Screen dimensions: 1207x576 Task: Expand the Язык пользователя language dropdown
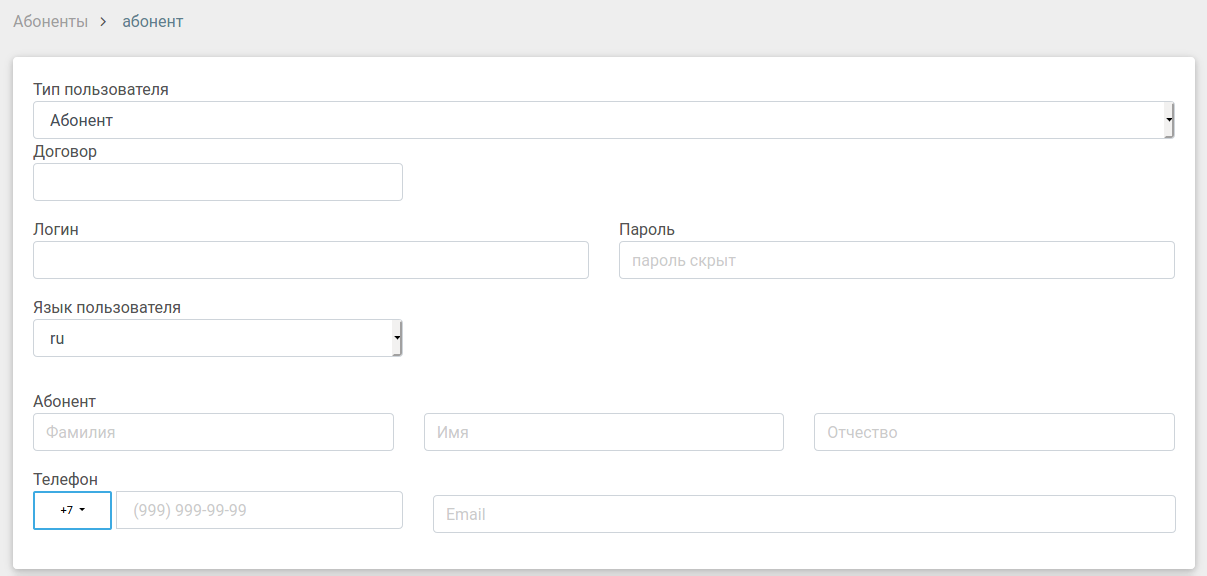[217, 338]
